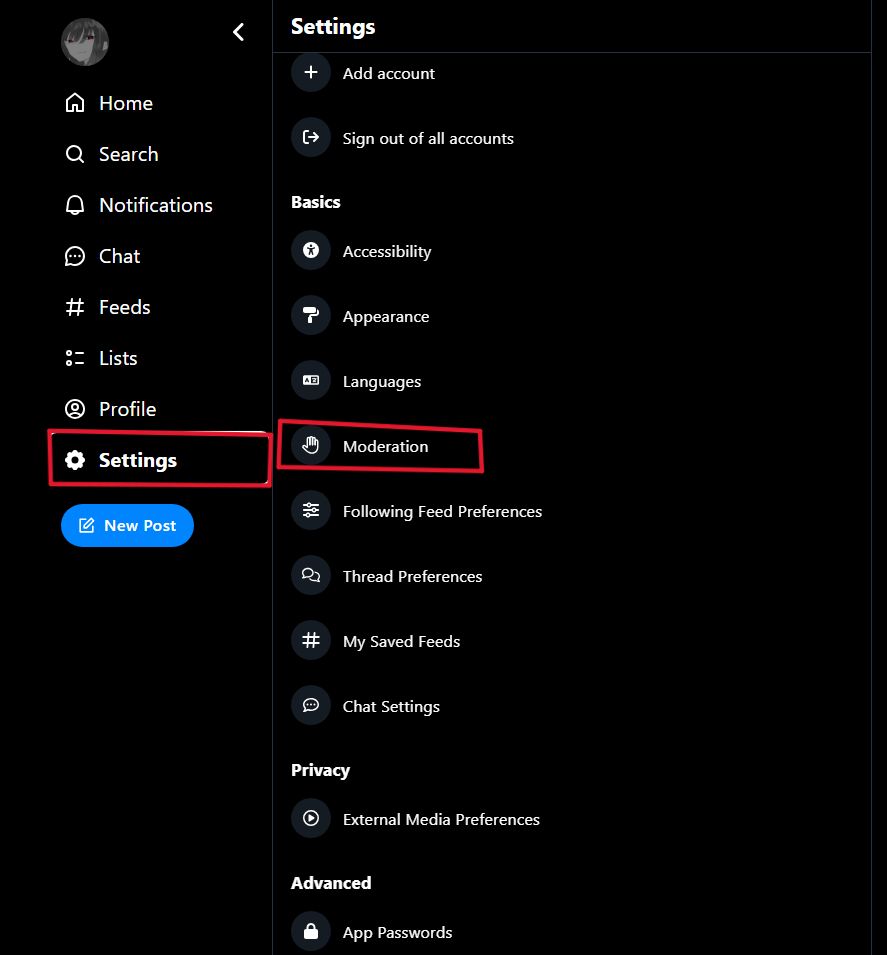
Task: Click Sign out of all accounts
Action: pos(427,138)
